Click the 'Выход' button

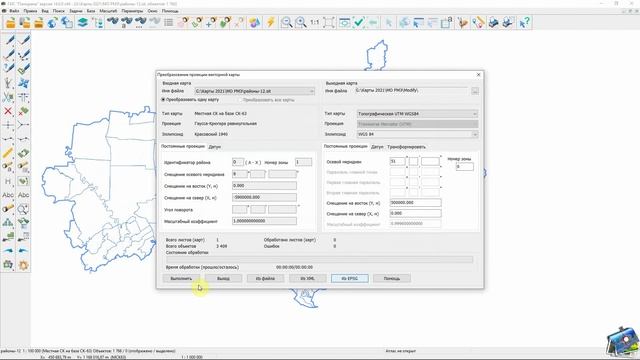223,278
